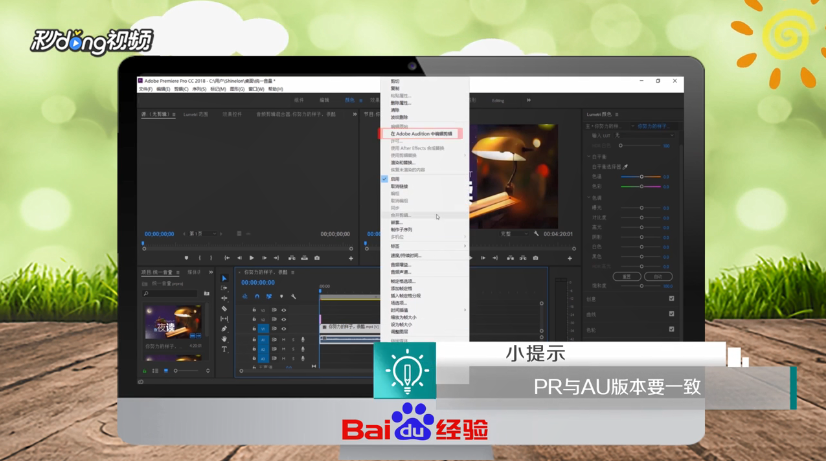Image resolution: width=826 pixels, height=461 pixels.
Task: Select Unlink in context menu
Action: 399,187
